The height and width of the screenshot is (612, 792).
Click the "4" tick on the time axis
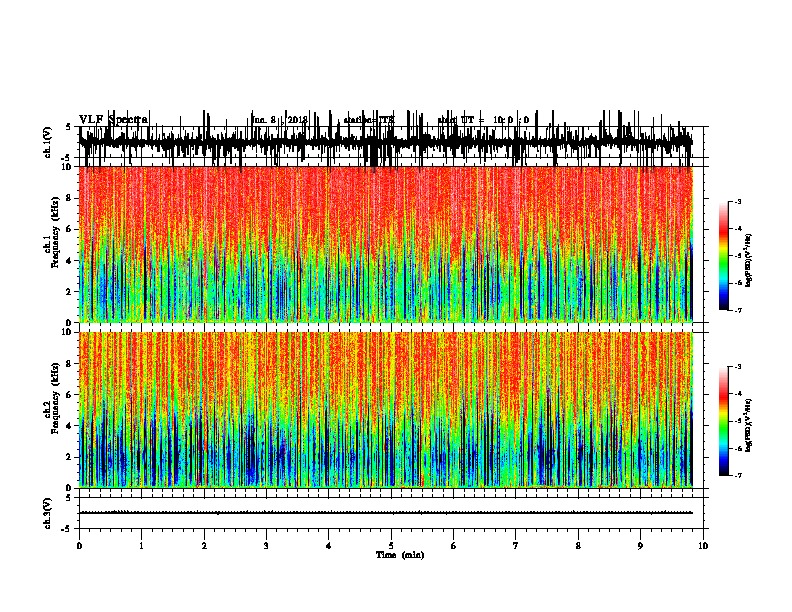coord(329,546)
